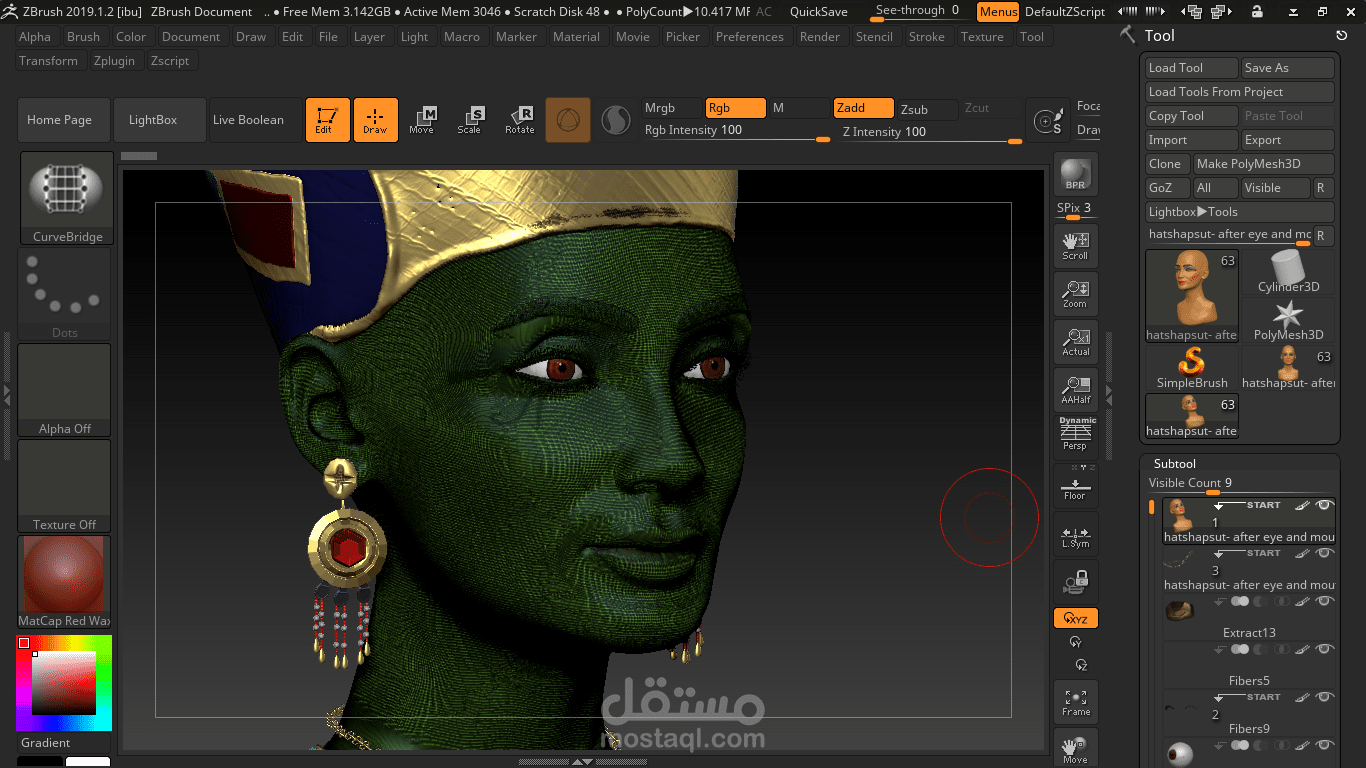Open the Texture Off picker
The image size is (1366, 768).
point(65,486)
